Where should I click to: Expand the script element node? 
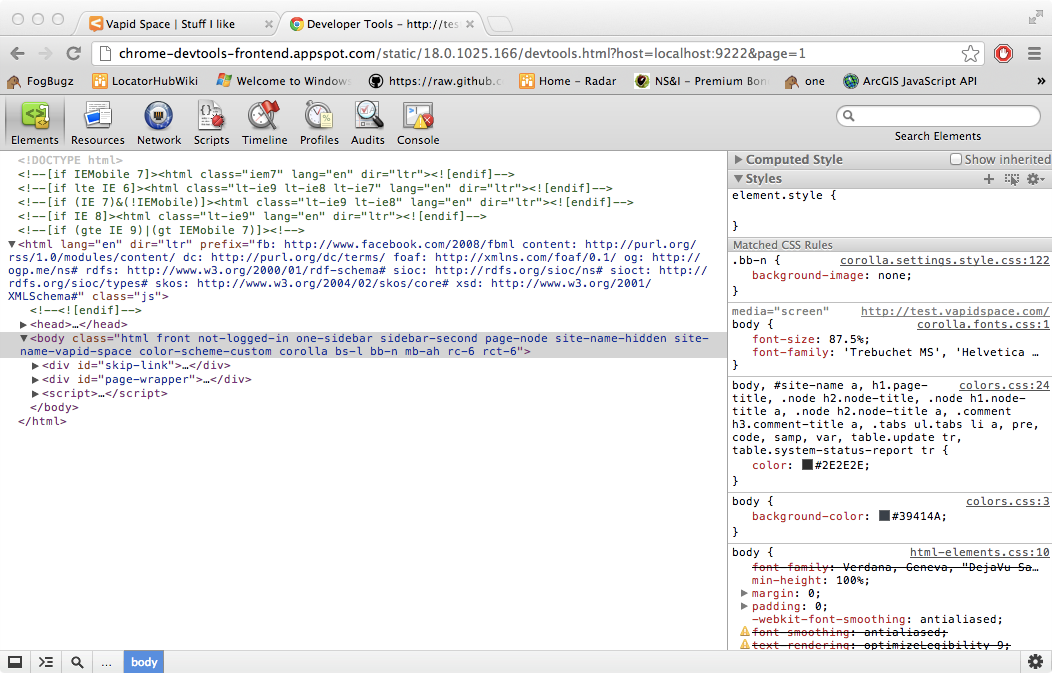pos(36,394)
